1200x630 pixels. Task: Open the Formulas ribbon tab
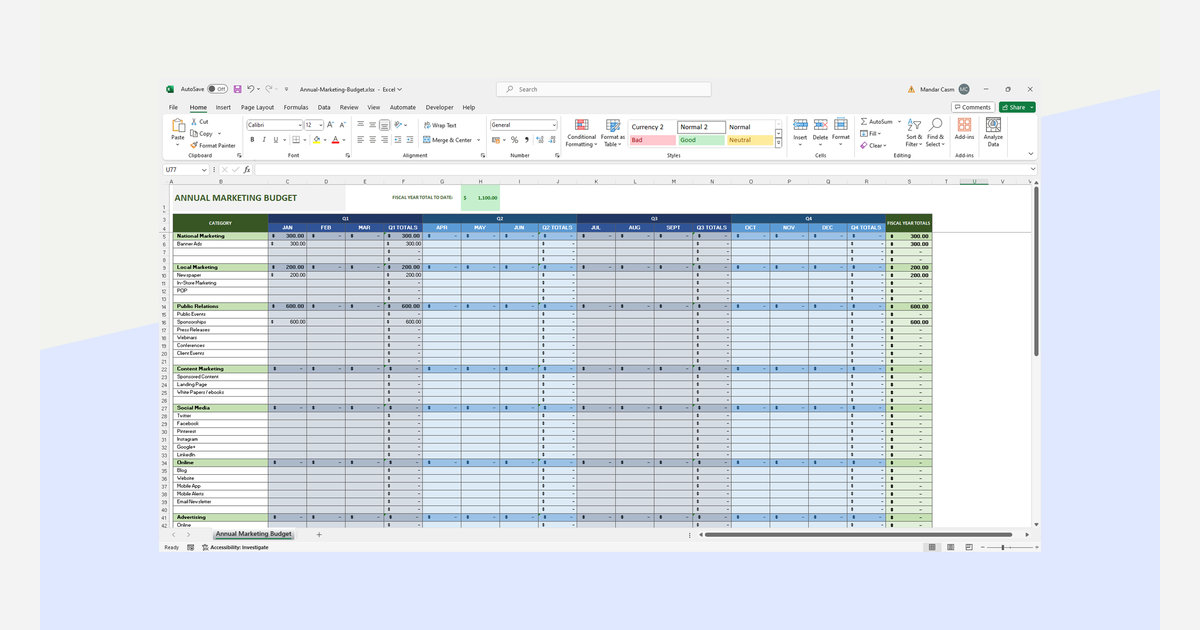click(295, 107)
